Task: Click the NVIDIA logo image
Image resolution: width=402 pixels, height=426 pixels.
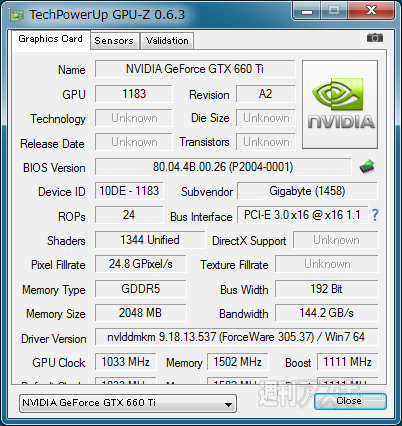Action: tap(340, 104)
